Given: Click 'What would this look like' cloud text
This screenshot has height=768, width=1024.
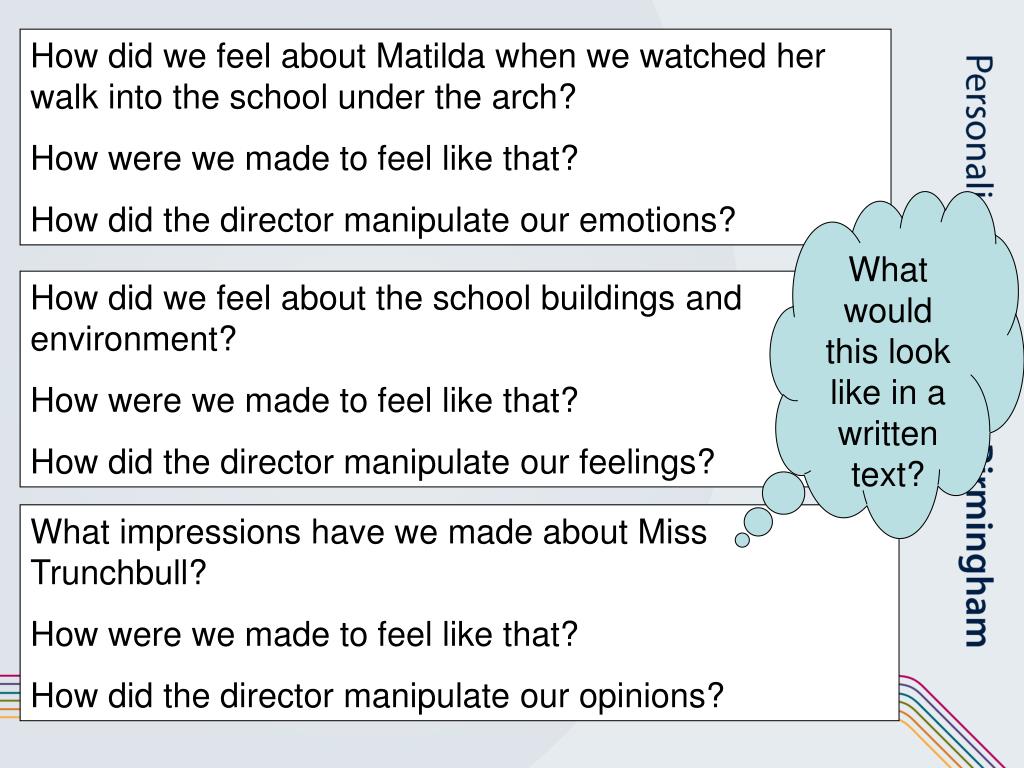Looking at the screenshot, I should [x=888, y=331].
